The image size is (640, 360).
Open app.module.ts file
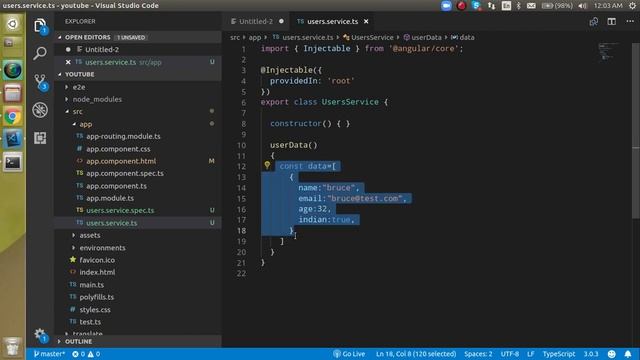pos(109,198)
